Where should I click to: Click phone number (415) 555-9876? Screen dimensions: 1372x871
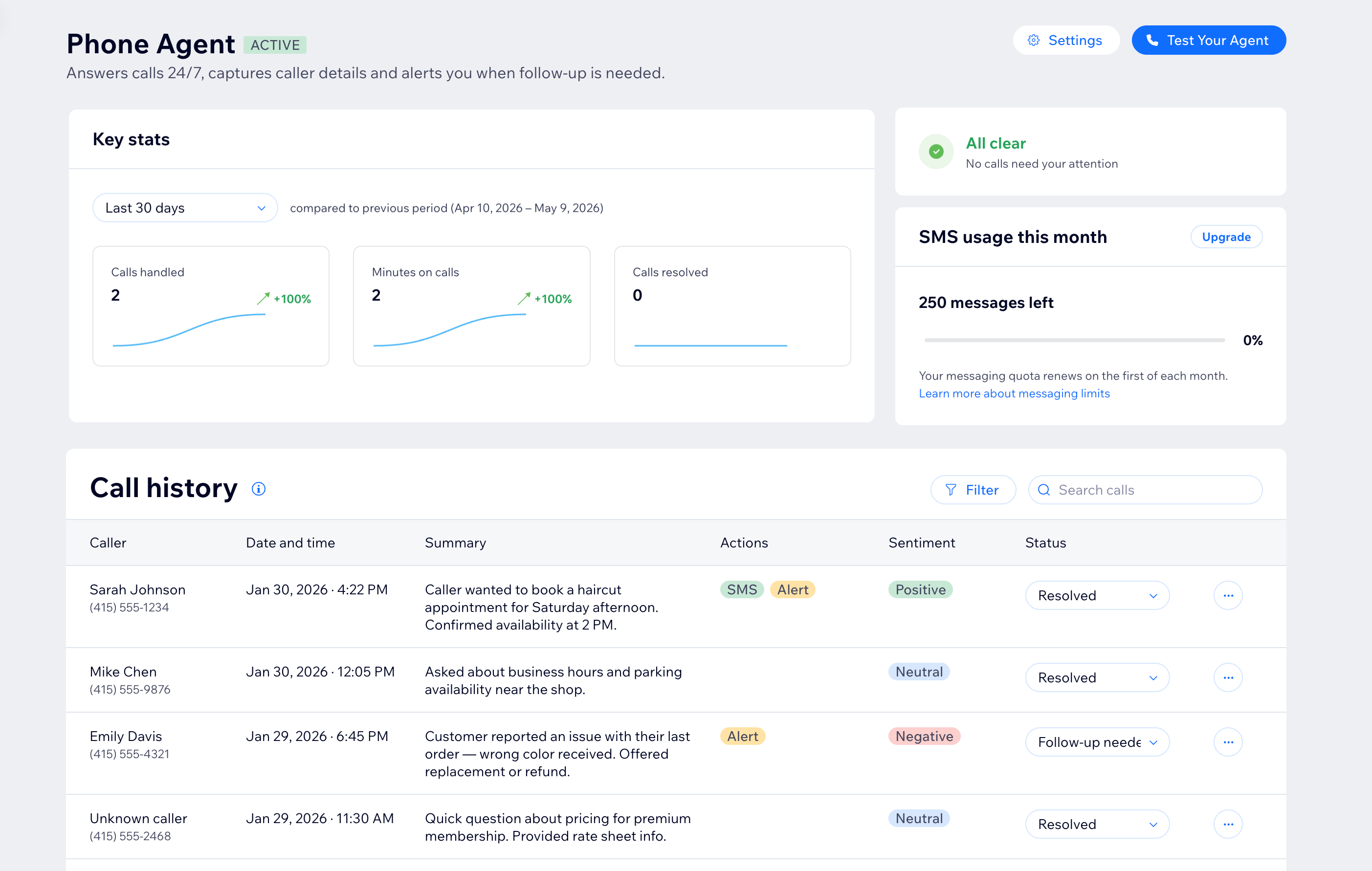pyautogui.click(x=130, y=689)
